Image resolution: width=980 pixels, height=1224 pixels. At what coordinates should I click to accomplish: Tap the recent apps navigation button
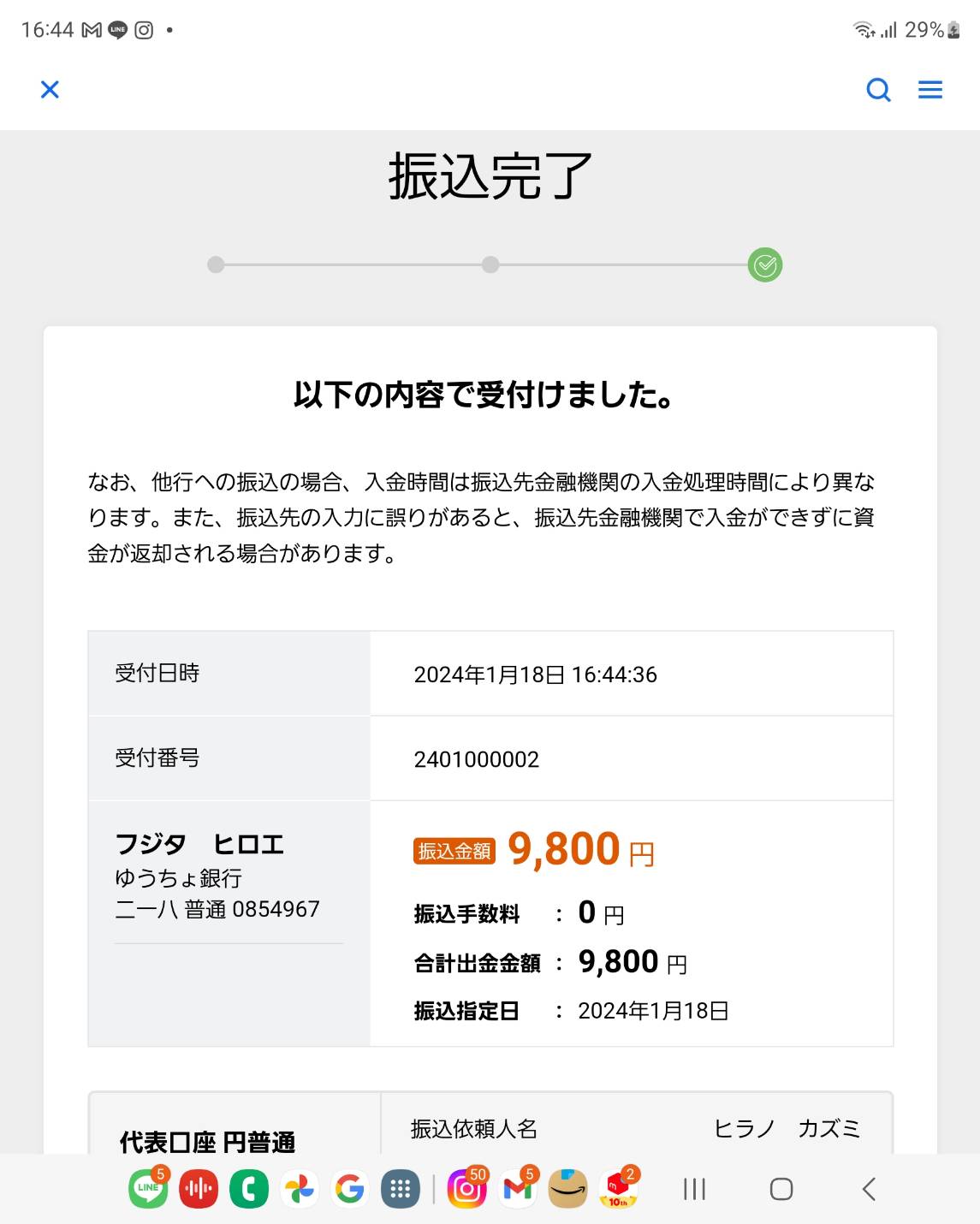point(694,1189)
